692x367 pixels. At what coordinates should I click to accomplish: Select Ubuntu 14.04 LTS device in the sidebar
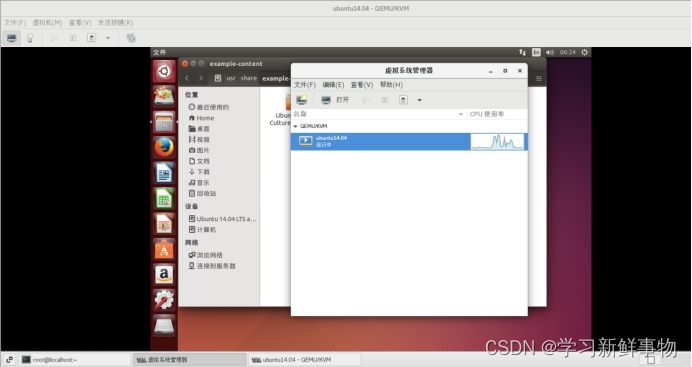[x=222, y=219]
